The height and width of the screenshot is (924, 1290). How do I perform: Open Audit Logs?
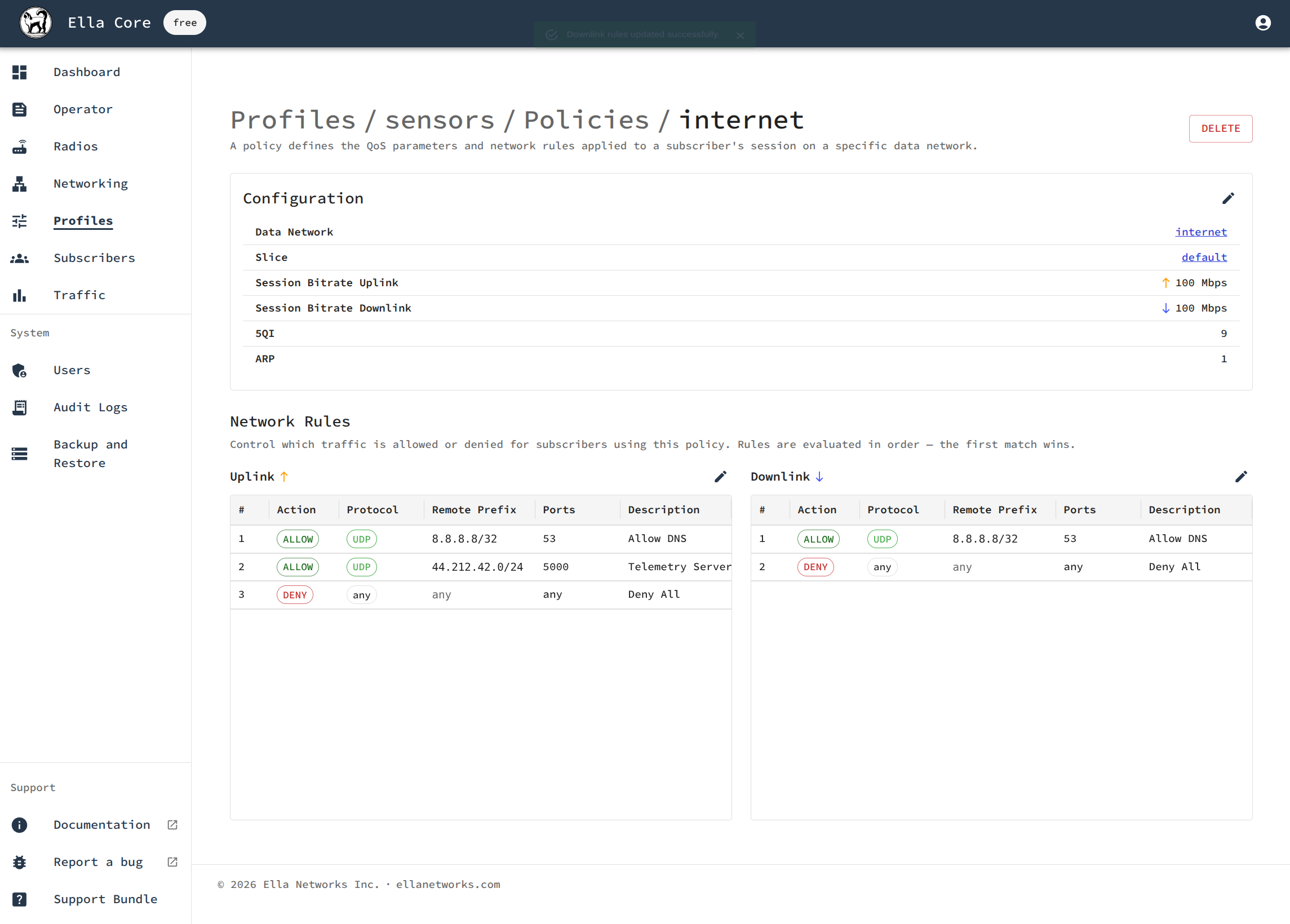(90, 407)
